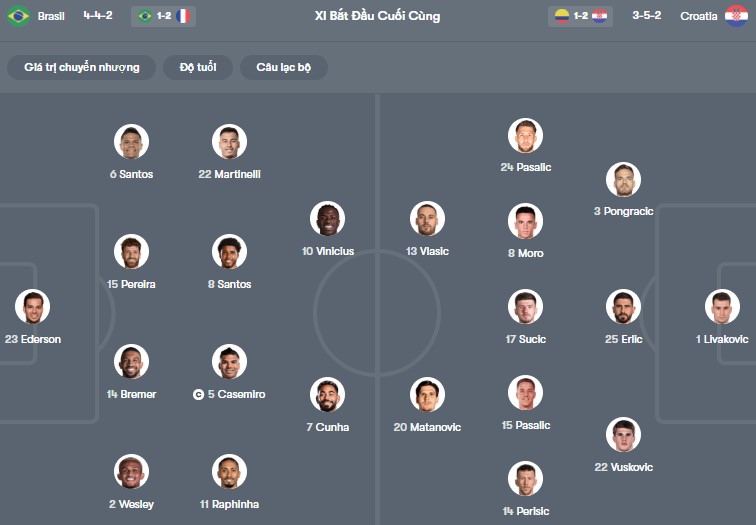This screenshot has width=756, height=525.
Task: Enable the Câu lạc bộ filter
Action: [284, 67]
